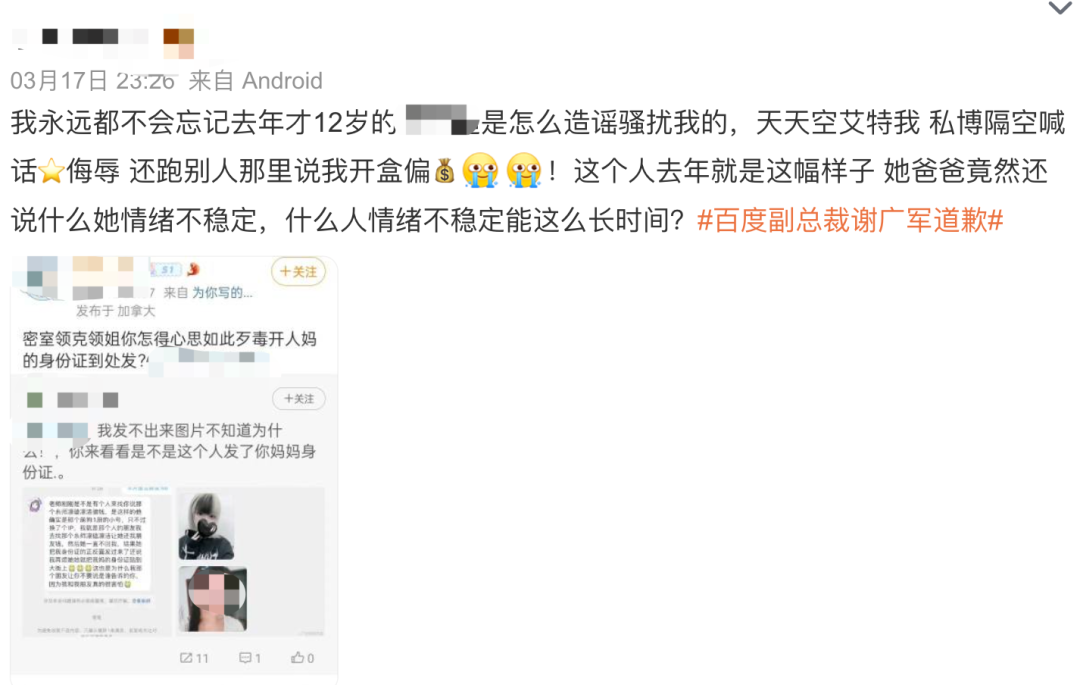Click the 来自 Android source text
Viewport: 1080px width, 685px height.
(256, 81)
